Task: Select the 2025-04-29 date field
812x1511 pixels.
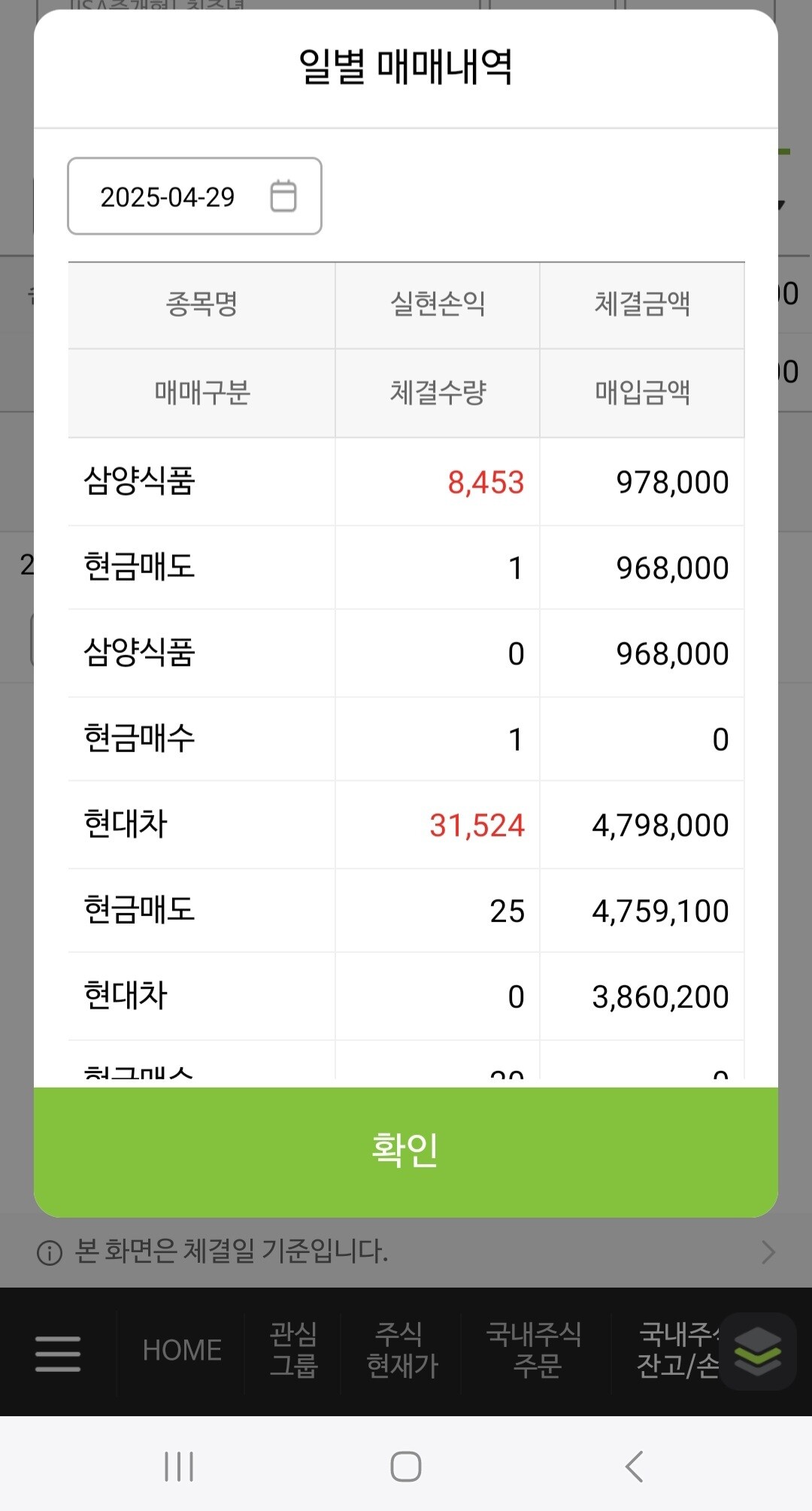Action: [x=195, y=196]
